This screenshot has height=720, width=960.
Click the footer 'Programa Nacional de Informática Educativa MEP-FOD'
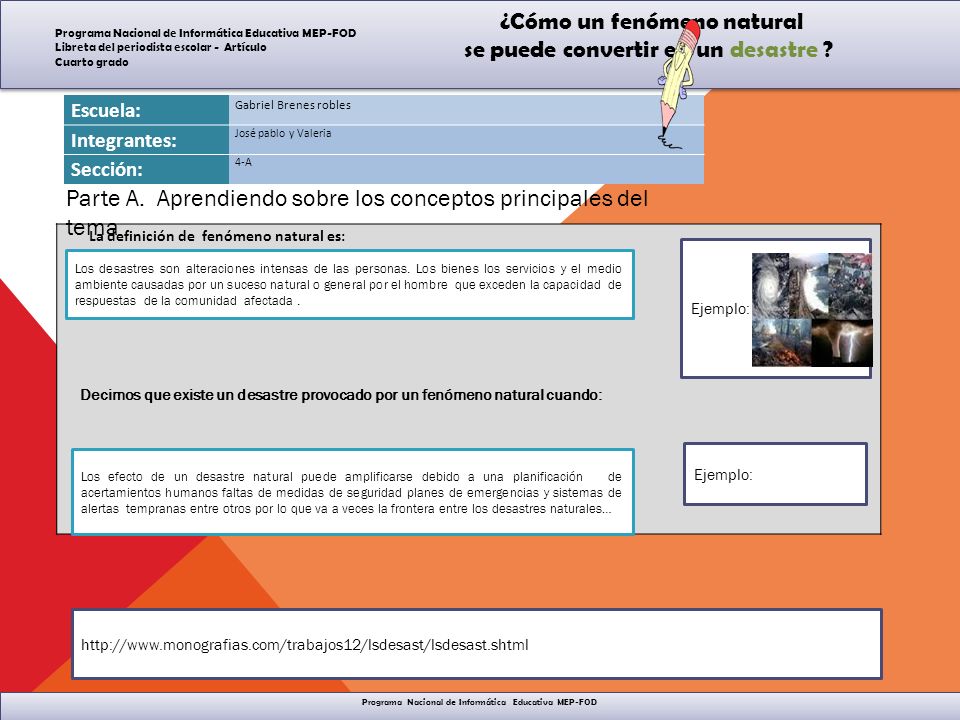479,702
